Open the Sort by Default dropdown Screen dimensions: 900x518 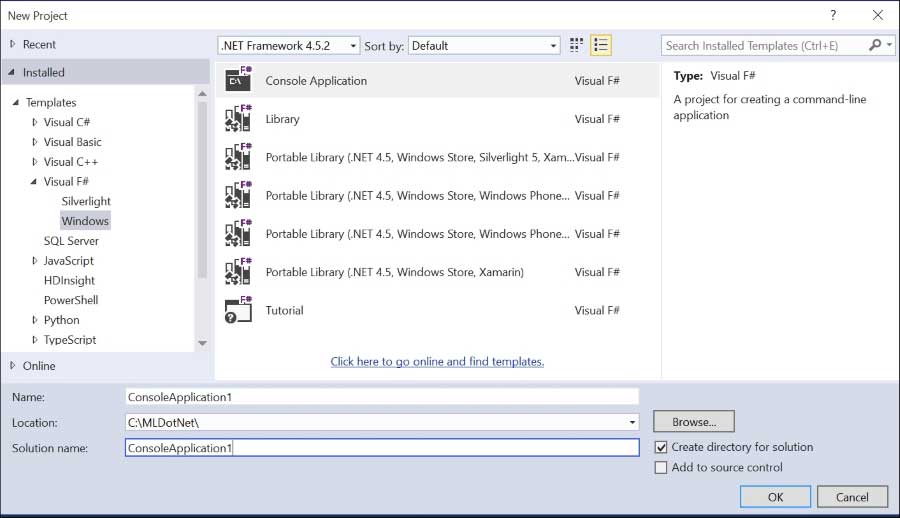[484, 45]
